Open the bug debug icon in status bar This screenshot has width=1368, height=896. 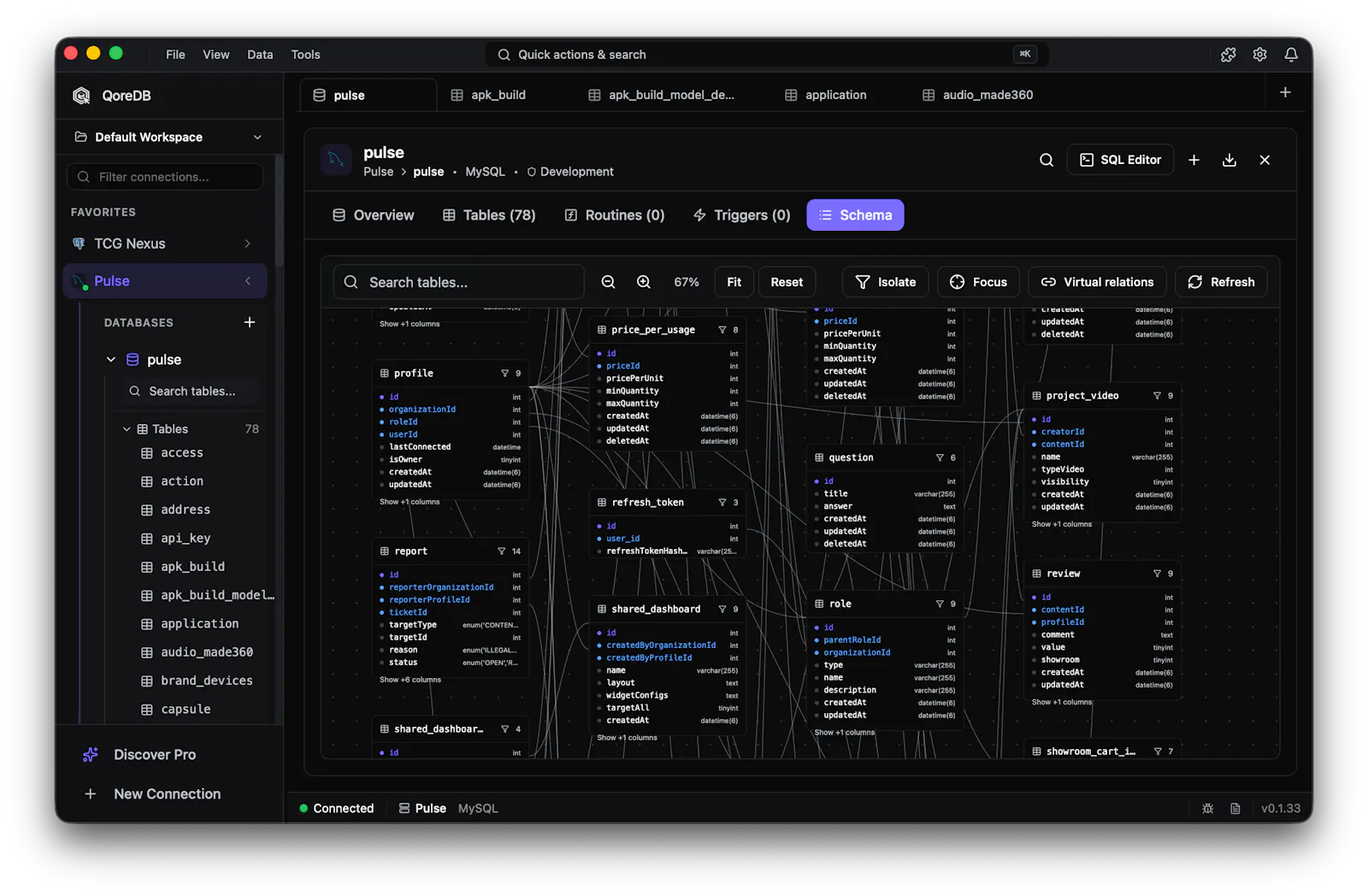coord(1207,809)
